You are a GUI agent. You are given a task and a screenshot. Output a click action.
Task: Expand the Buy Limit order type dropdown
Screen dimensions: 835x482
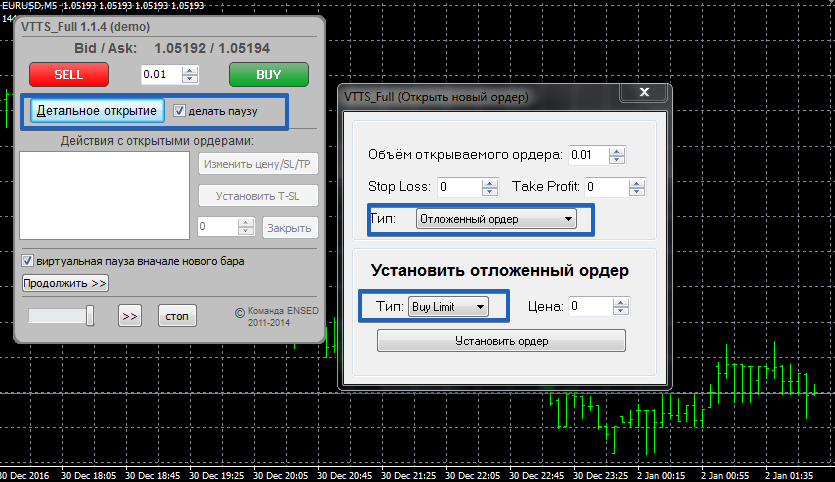tap(448, 307)
